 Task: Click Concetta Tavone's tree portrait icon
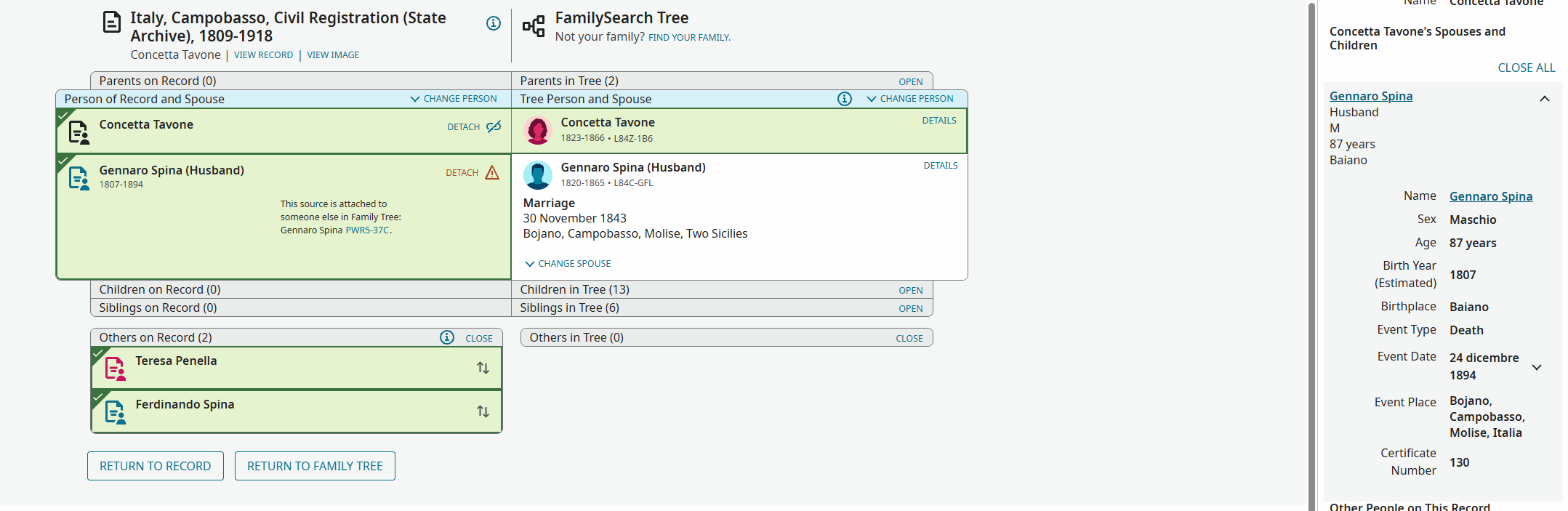click(538, 131)
